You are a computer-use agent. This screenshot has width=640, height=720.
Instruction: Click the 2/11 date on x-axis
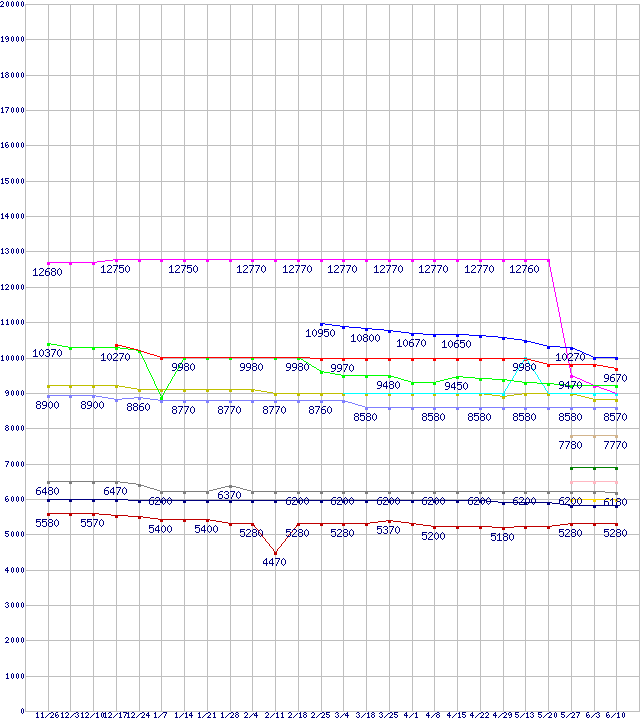275,715
